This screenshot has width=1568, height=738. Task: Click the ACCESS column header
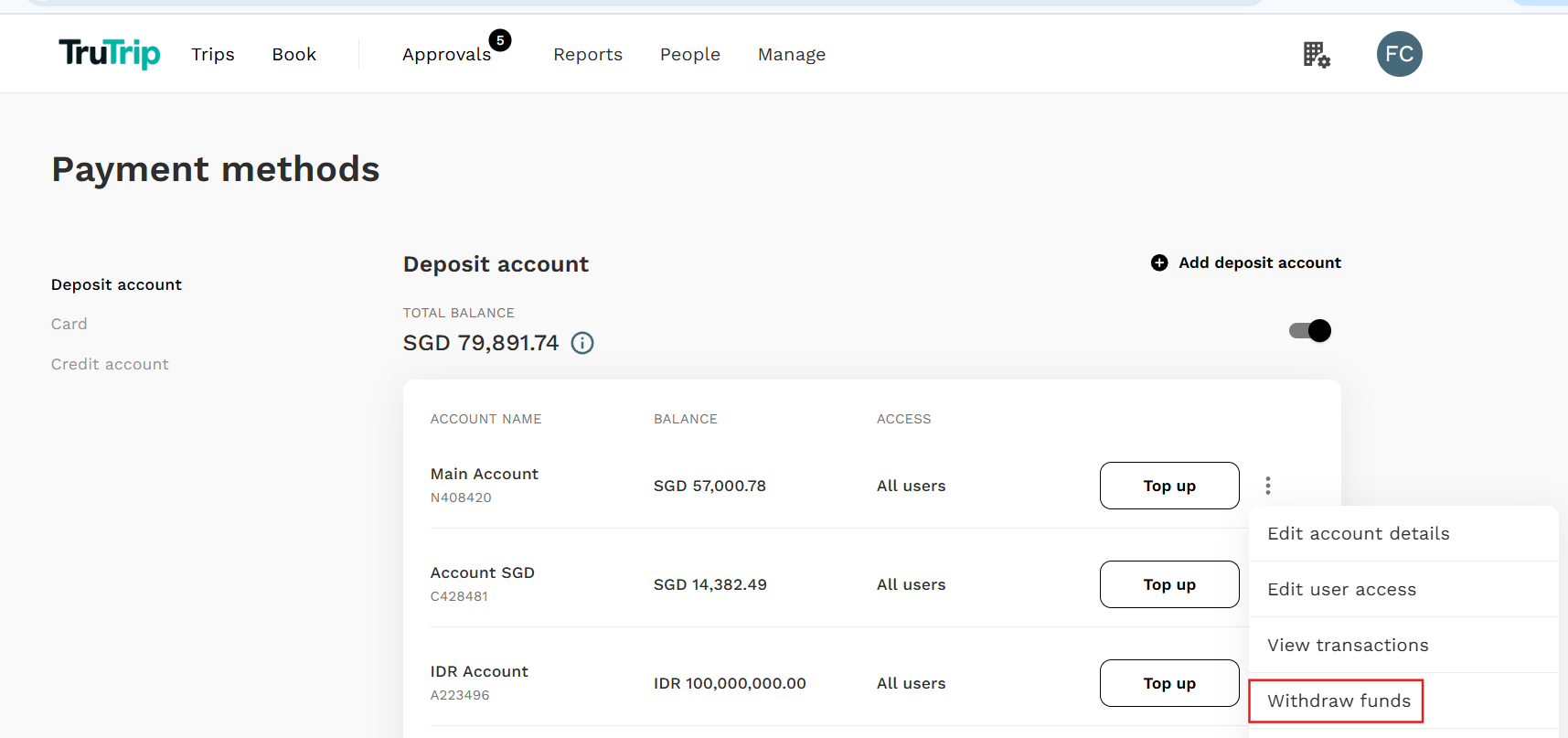point(904,419)
